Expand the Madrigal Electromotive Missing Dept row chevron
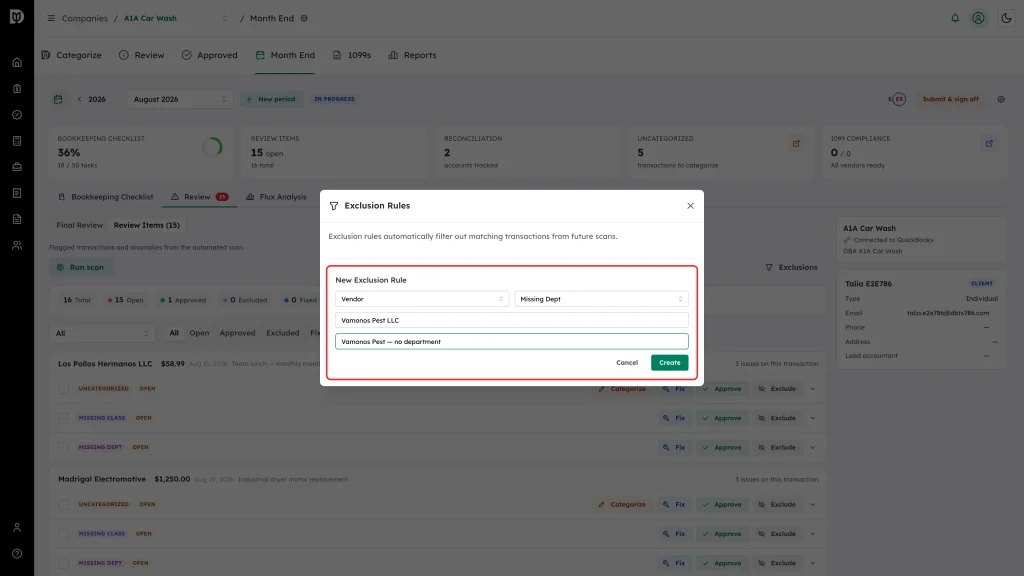1024x576 pixels. [812, 563]
